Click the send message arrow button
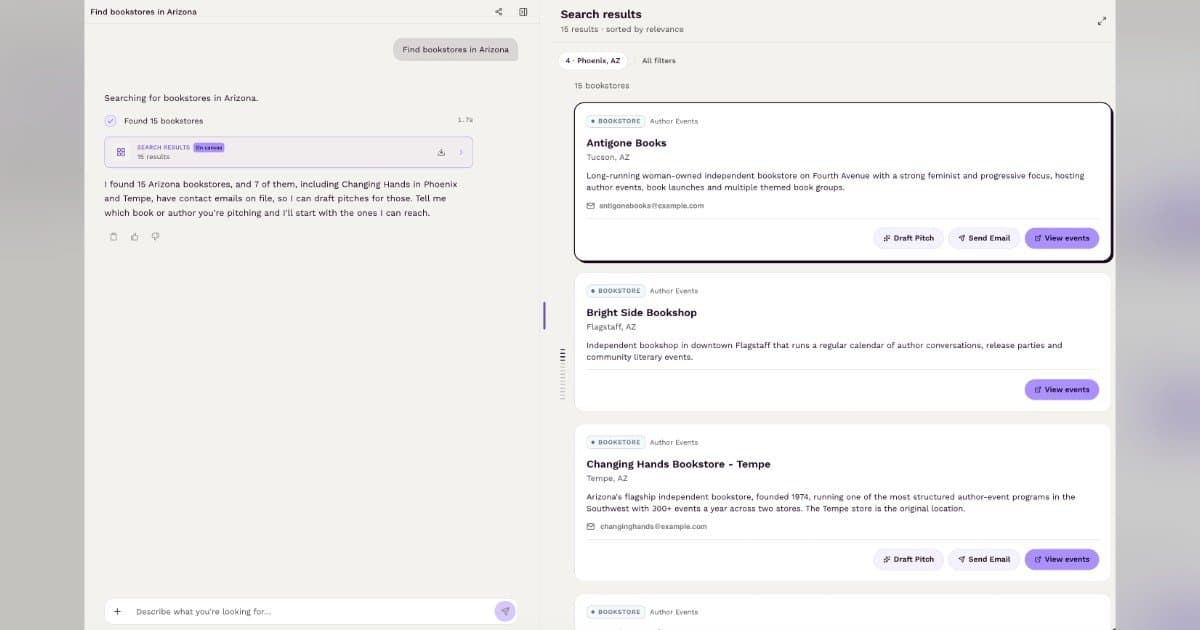This screenshot has height=630, width=1200. (x=506, y=611)
